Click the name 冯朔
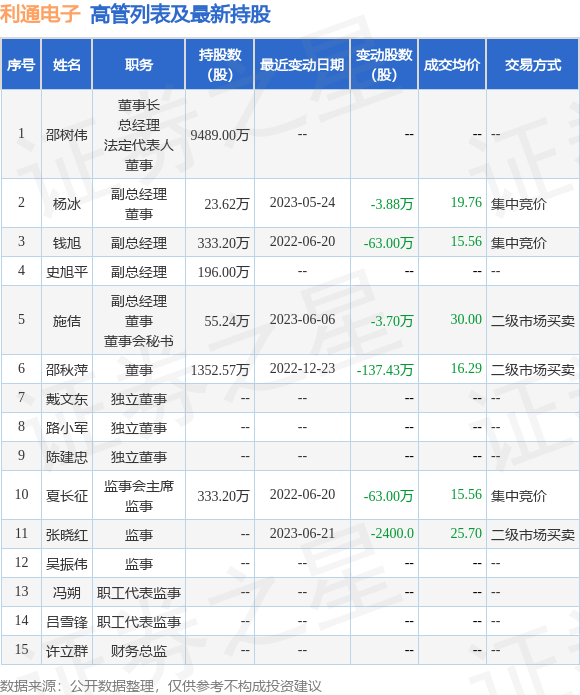 pos(66,592)
